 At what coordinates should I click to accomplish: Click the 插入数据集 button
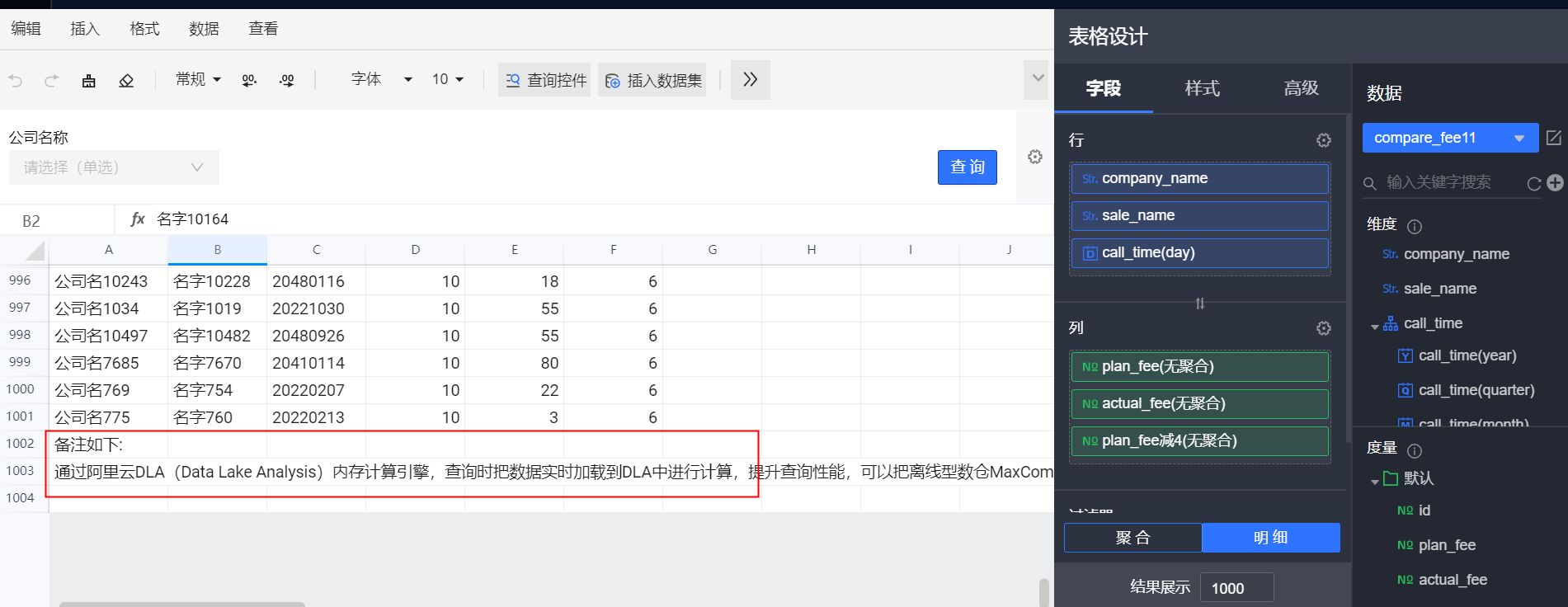click(652, 80)
